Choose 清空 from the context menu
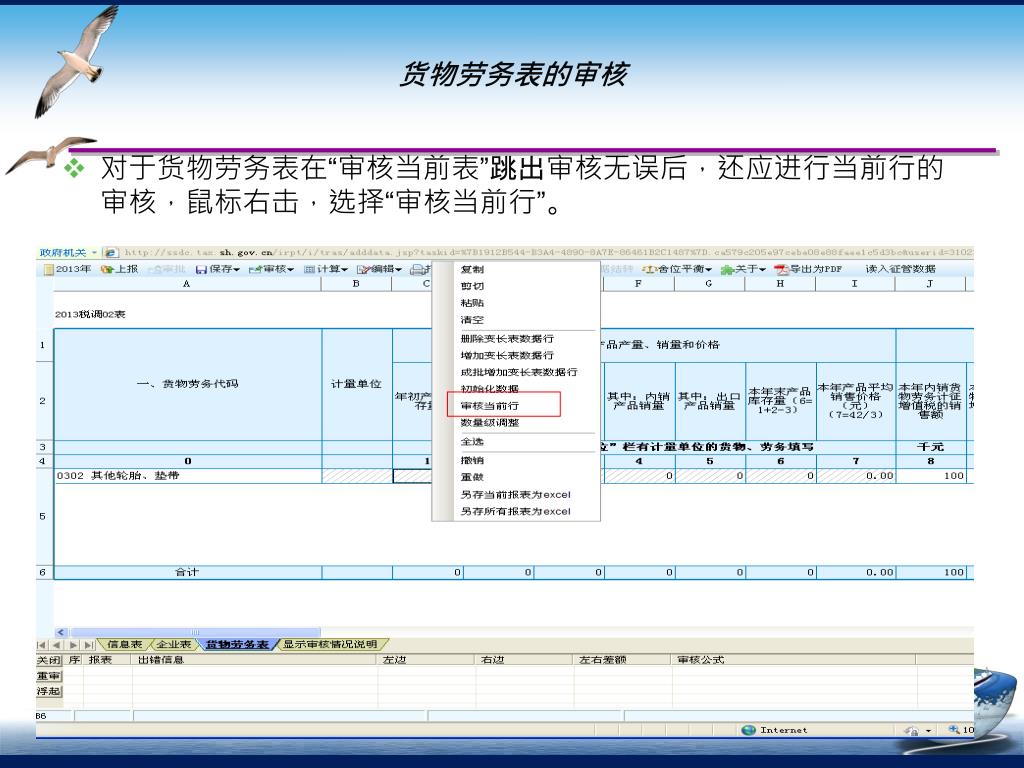This screenshot has width=1024, height=768. point(472,320)
